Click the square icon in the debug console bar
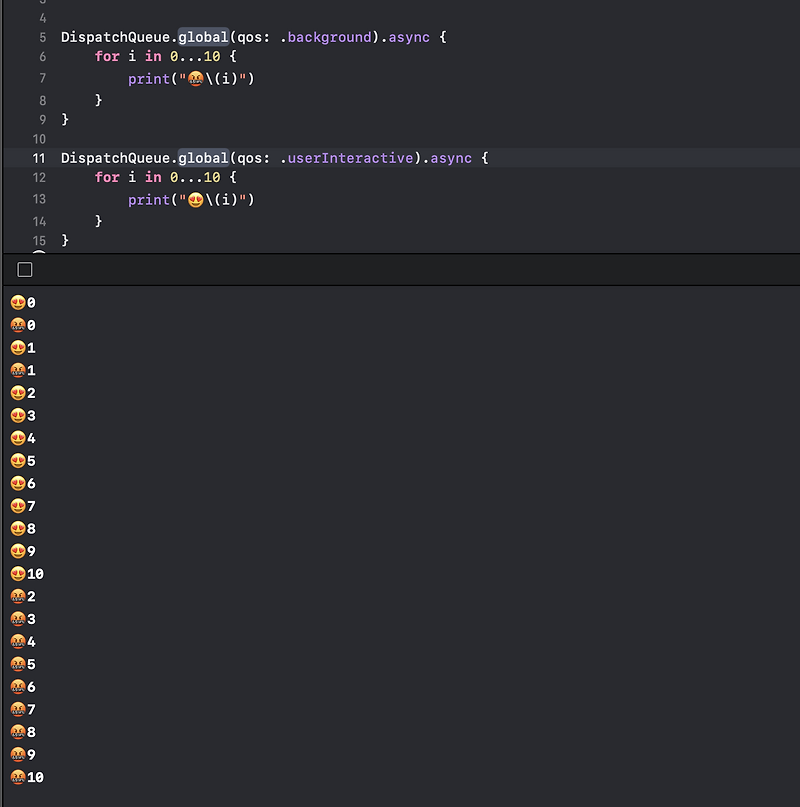This screenshot has width=800, height=807. 23,269
